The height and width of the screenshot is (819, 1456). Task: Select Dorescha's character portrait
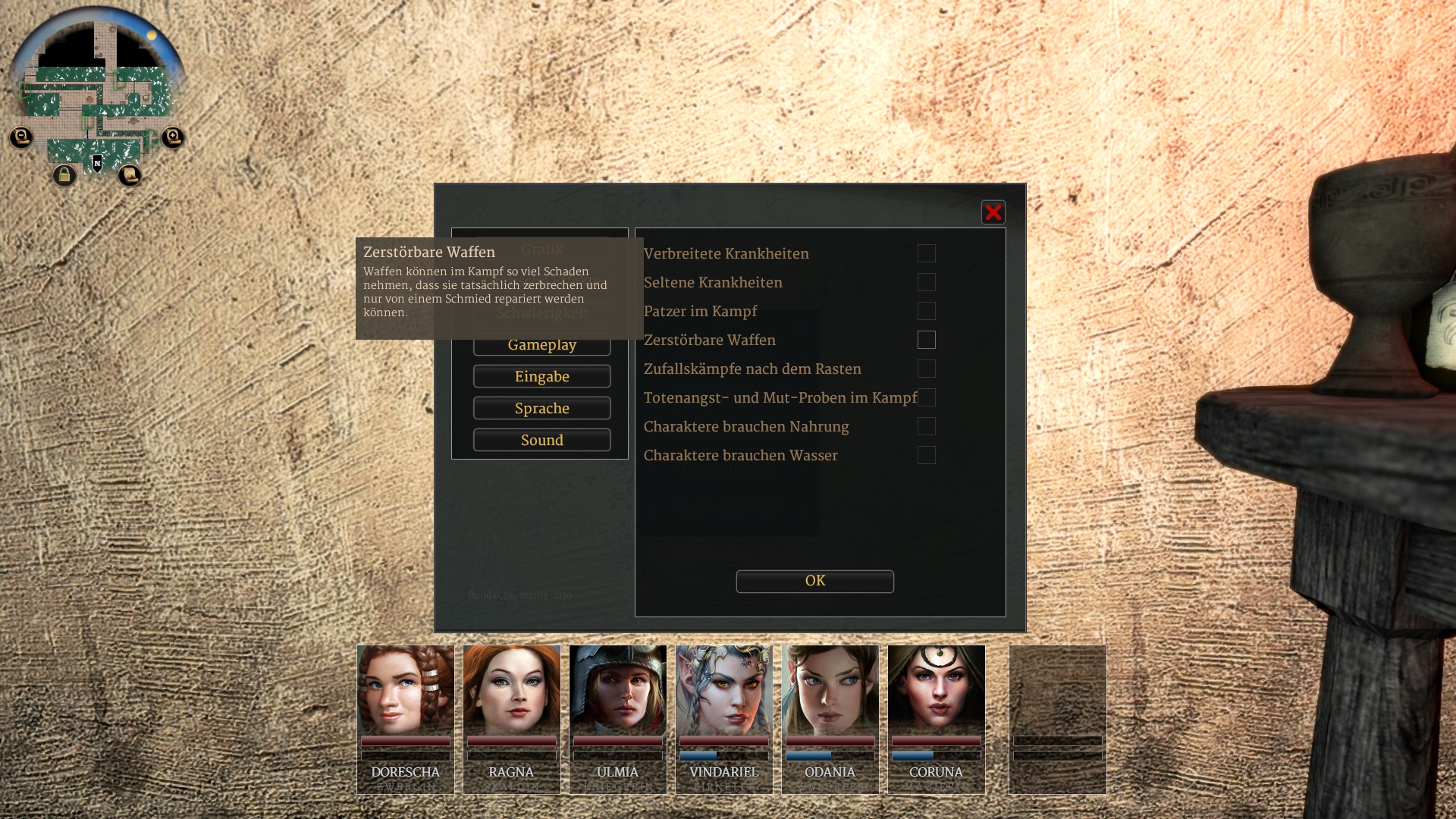coord(406,690)
